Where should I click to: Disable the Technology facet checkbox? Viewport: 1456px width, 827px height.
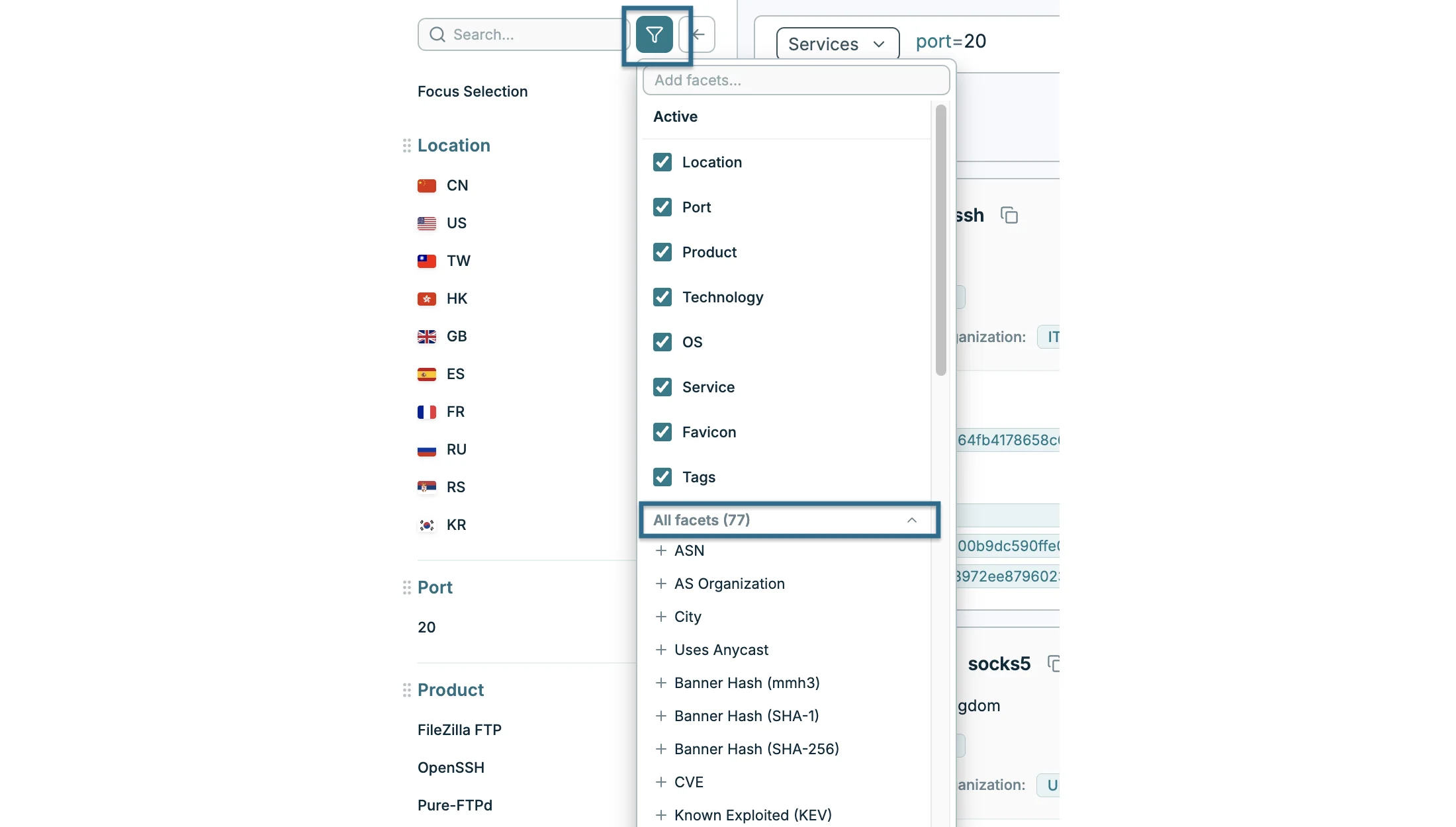tap(662, 297)
